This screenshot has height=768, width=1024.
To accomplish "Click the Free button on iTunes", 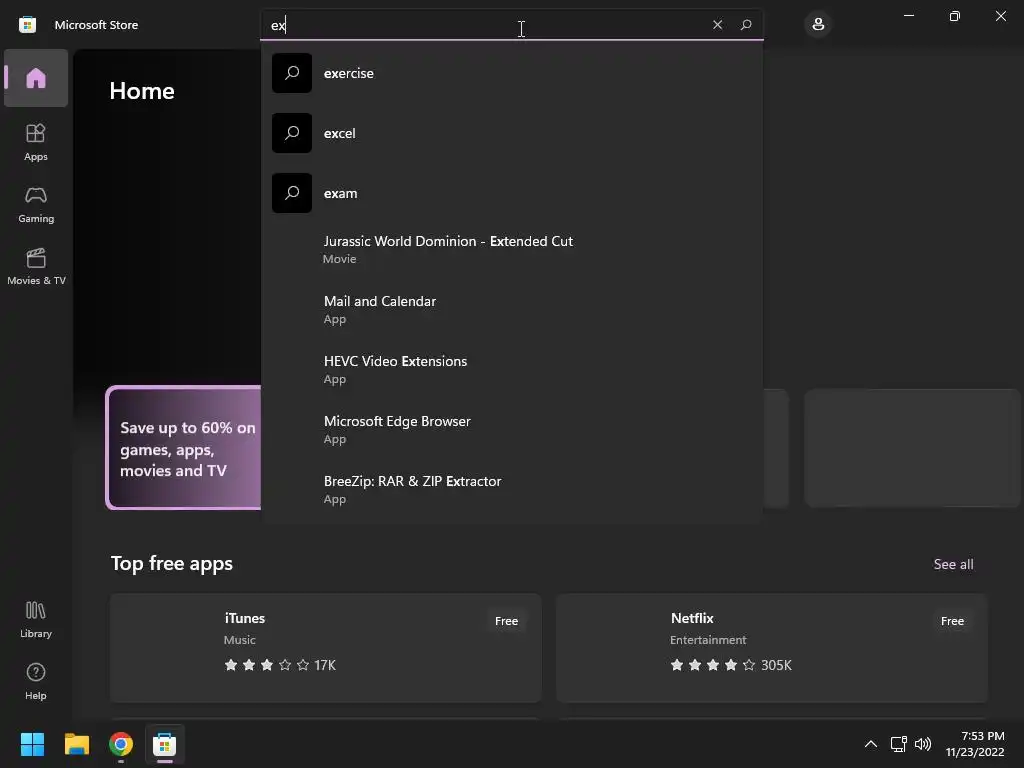I will (506, 621).
